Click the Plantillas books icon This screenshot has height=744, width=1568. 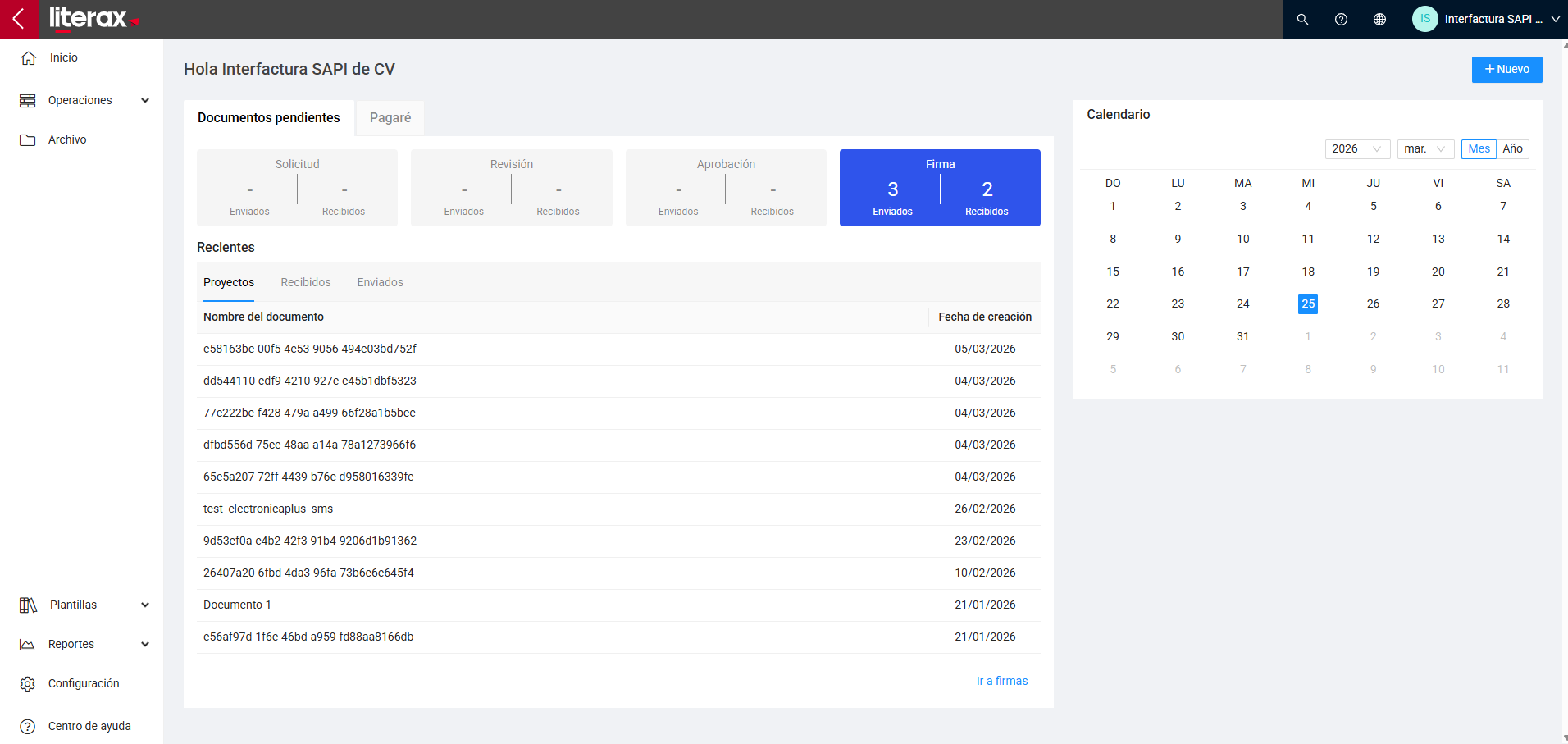click(28, 605)
